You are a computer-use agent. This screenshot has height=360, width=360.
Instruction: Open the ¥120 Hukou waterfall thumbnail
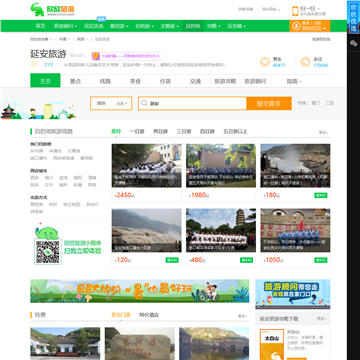(x=147, y=230)
